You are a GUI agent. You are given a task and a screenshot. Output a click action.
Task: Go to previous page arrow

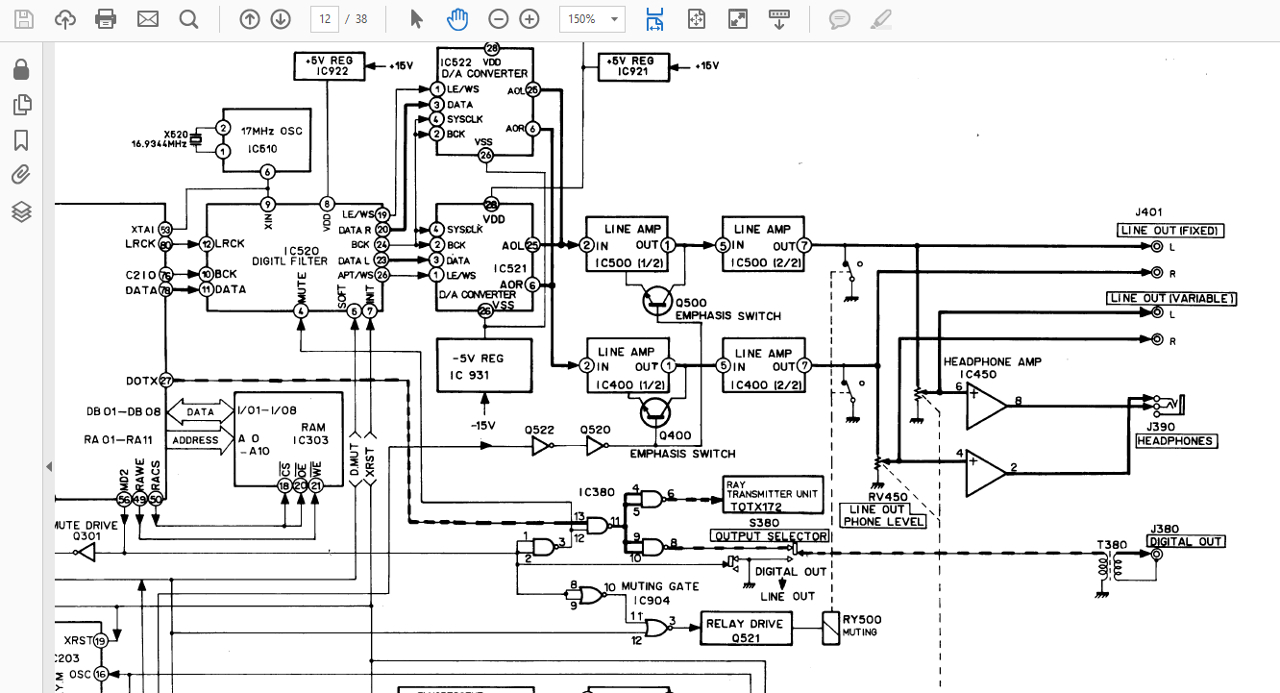(250, 19)
